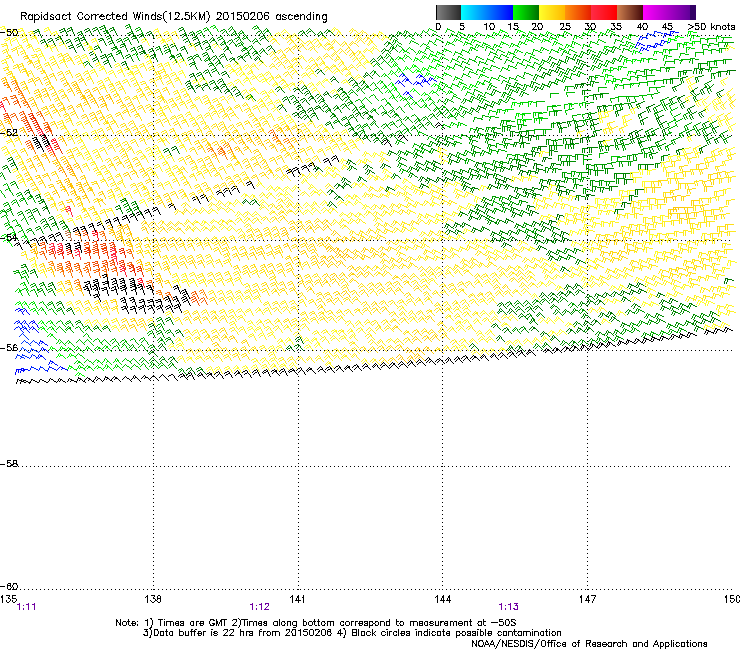Click the word 'ascending' in the title

click(x=301, y=17)
